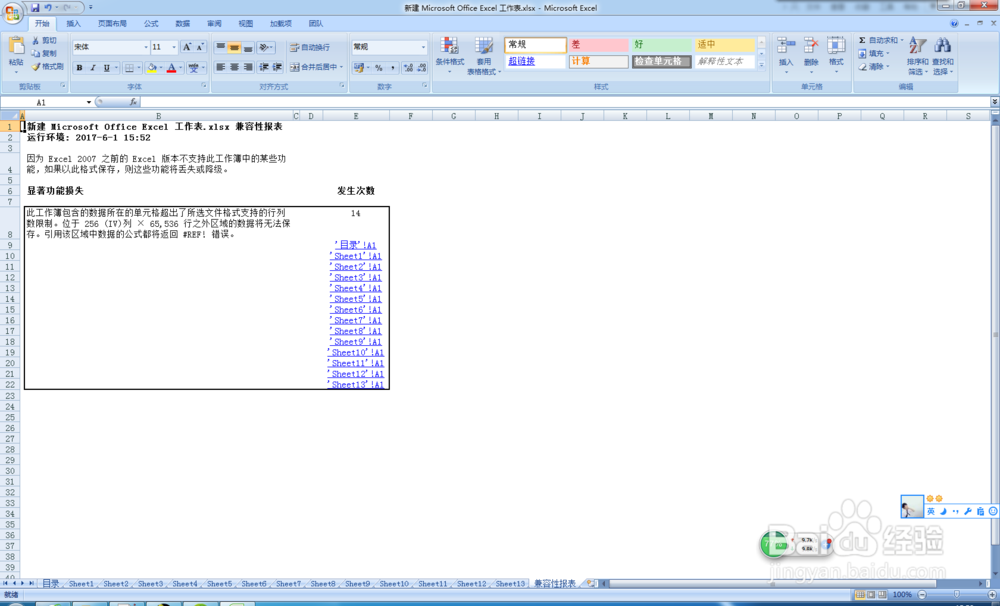The image size is (1000, 606).
Task: Open 排序和筛选 sort and filter
Action: (x=917, y=55)
